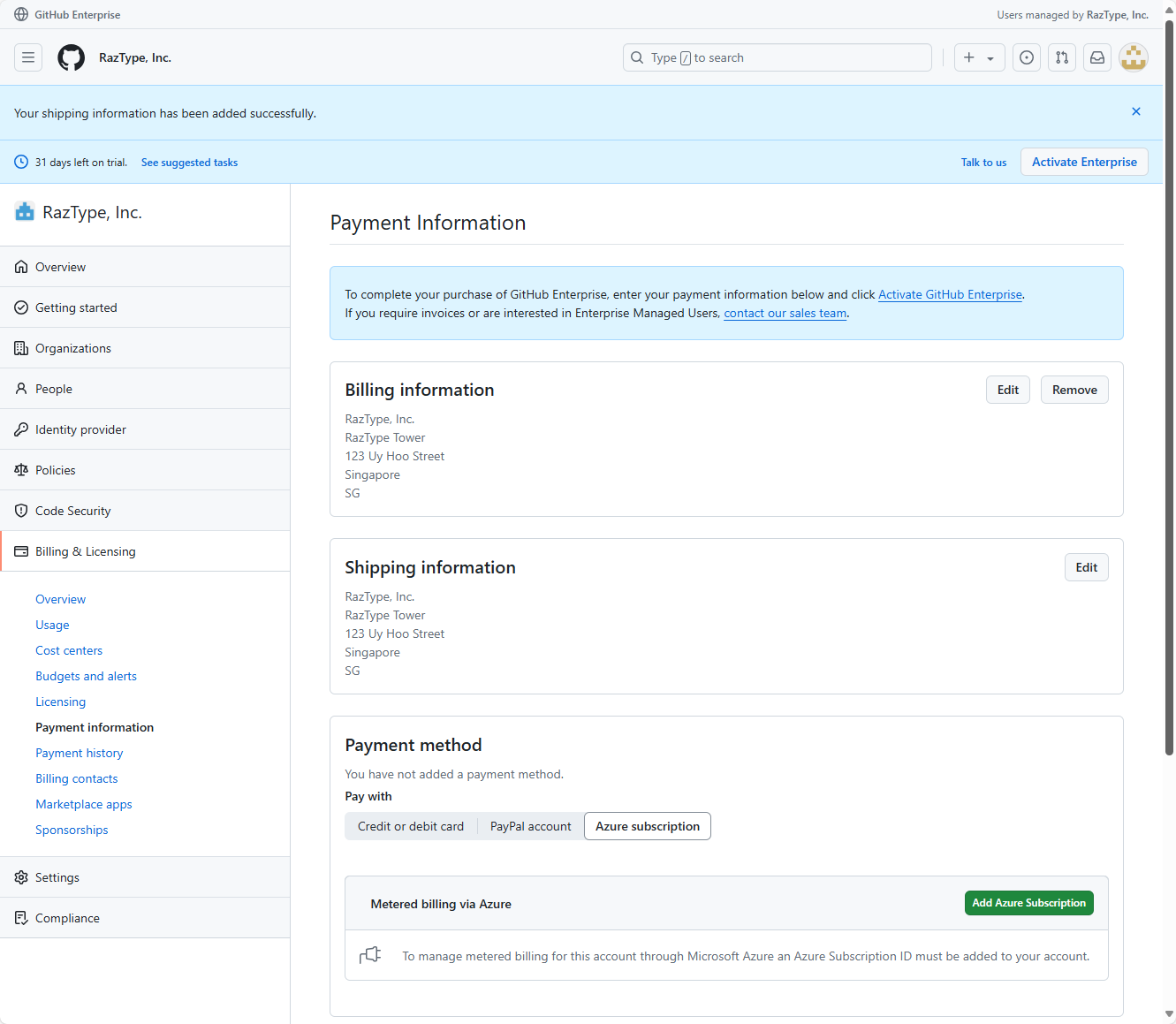Screen dimensions: 1176x1024
Task: Open your issues via circle-dot icon
Action: [1026, 57]
